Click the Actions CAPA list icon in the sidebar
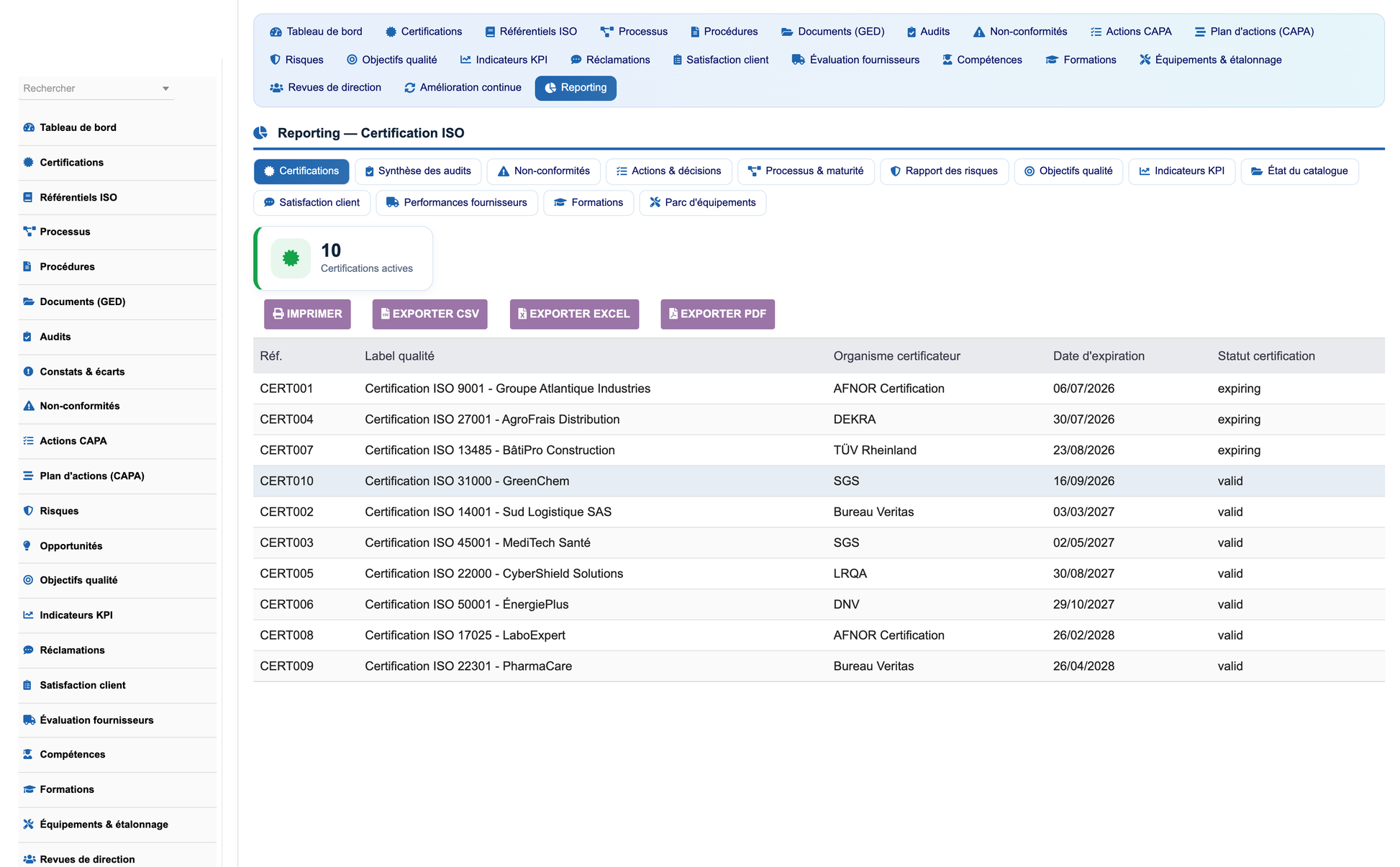Screen dimensions: 1400x867 (29, 441)
